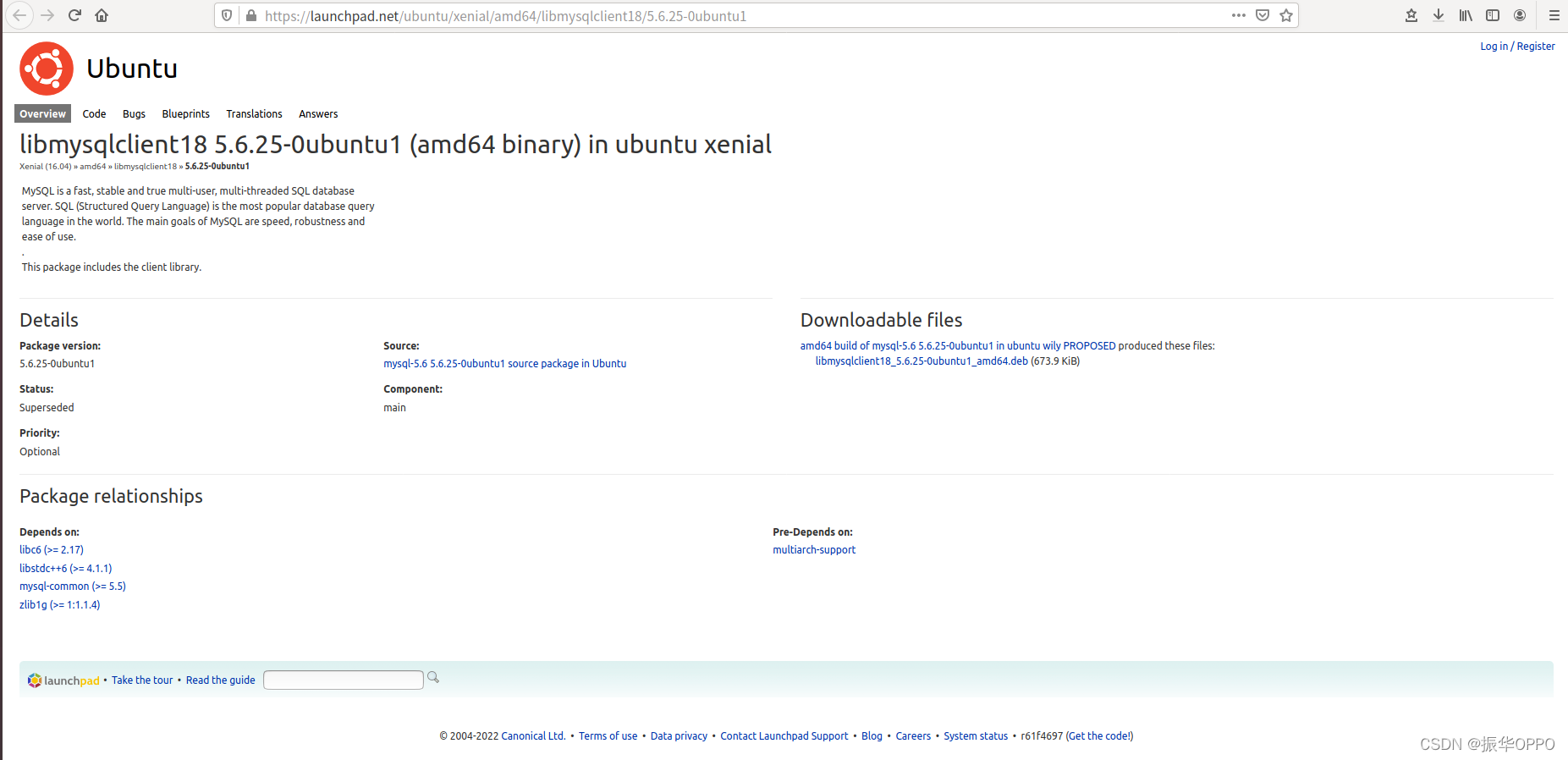Open the Firefox account avatar icon
This screenshot has height=760, width=1568.
coord(1520,15)
